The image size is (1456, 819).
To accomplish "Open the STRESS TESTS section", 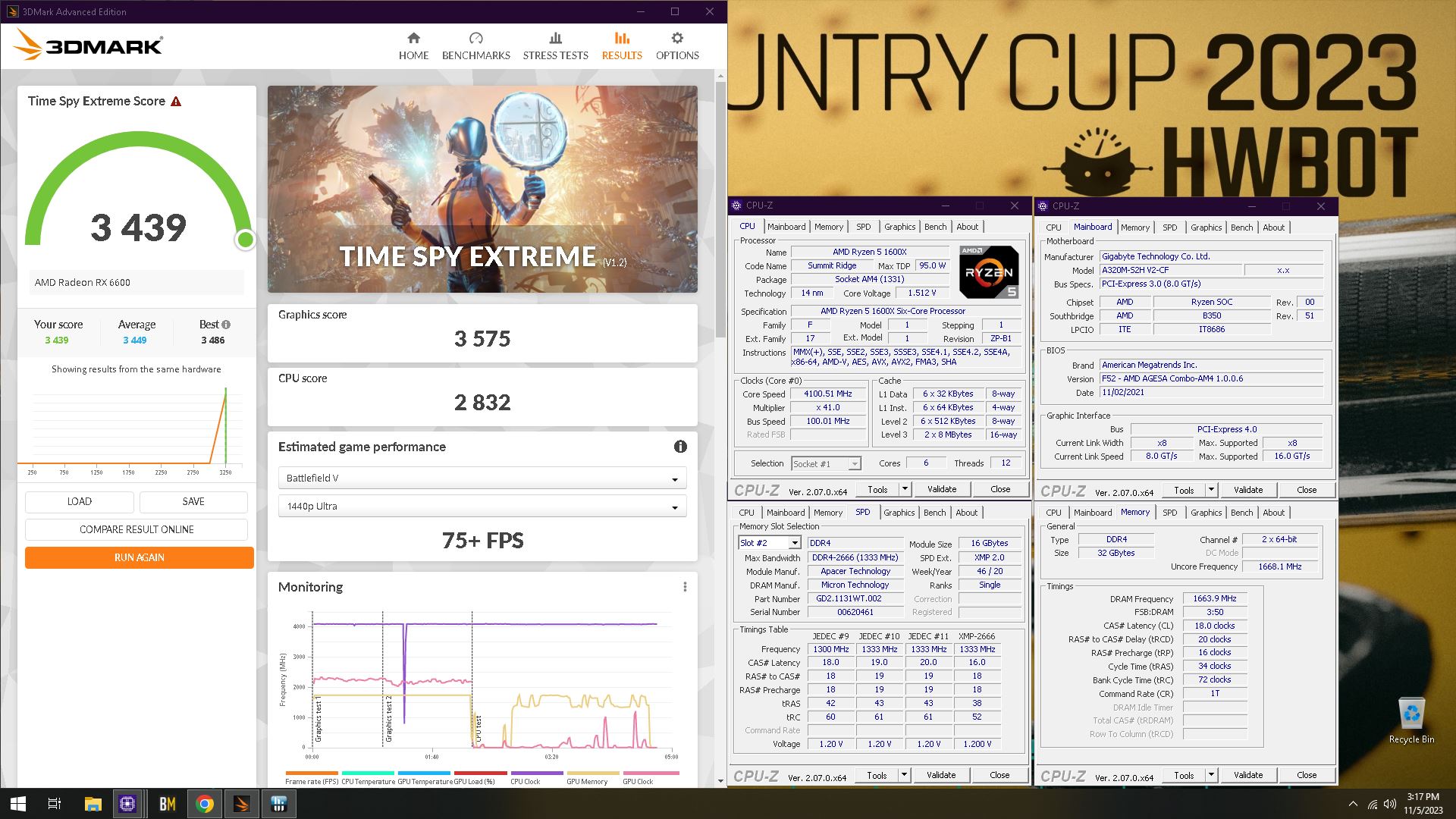I will pos(555,46).
